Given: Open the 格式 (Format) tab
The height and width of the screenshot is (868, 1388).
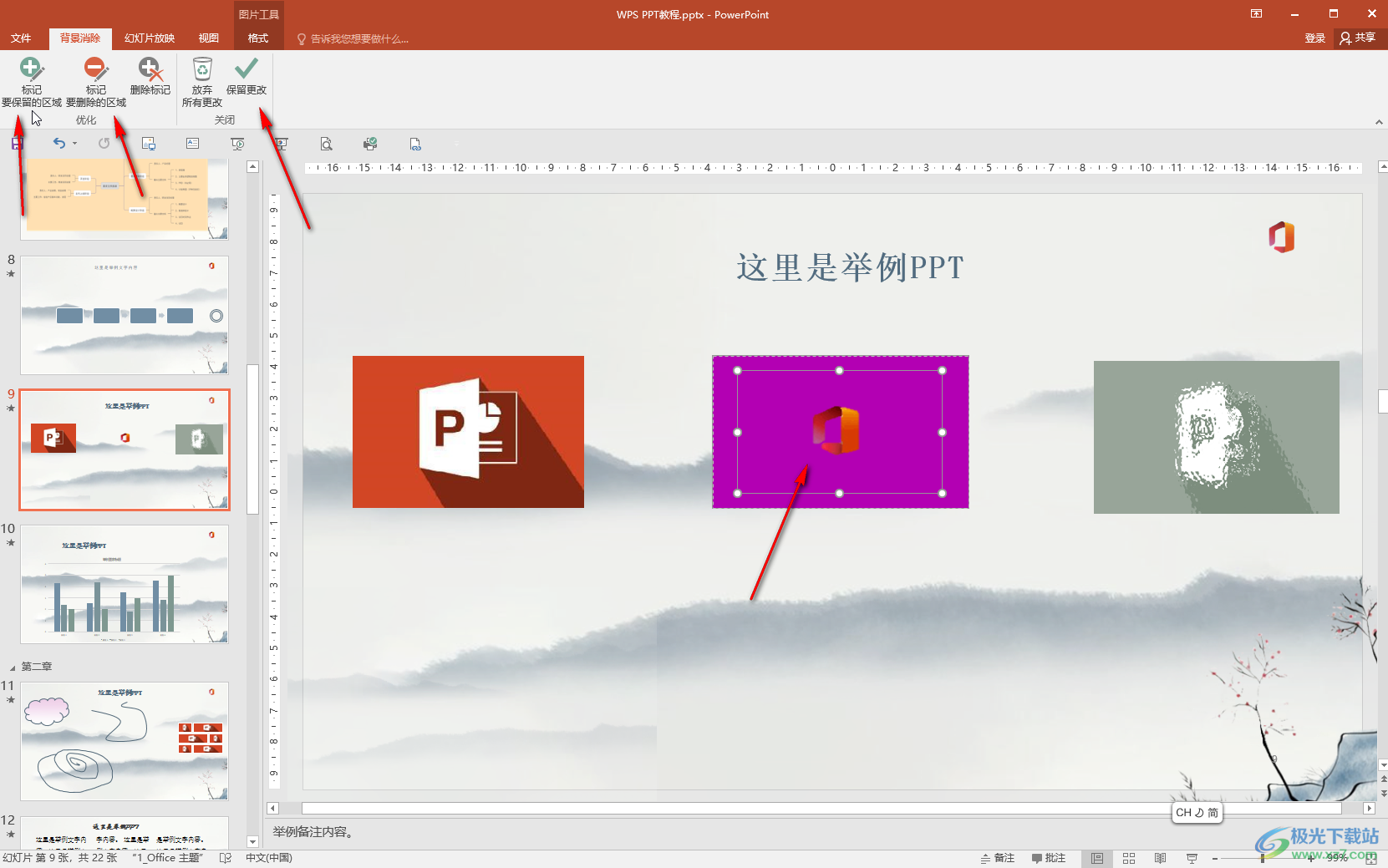Looking at the screenshot, I should point(258,38).
